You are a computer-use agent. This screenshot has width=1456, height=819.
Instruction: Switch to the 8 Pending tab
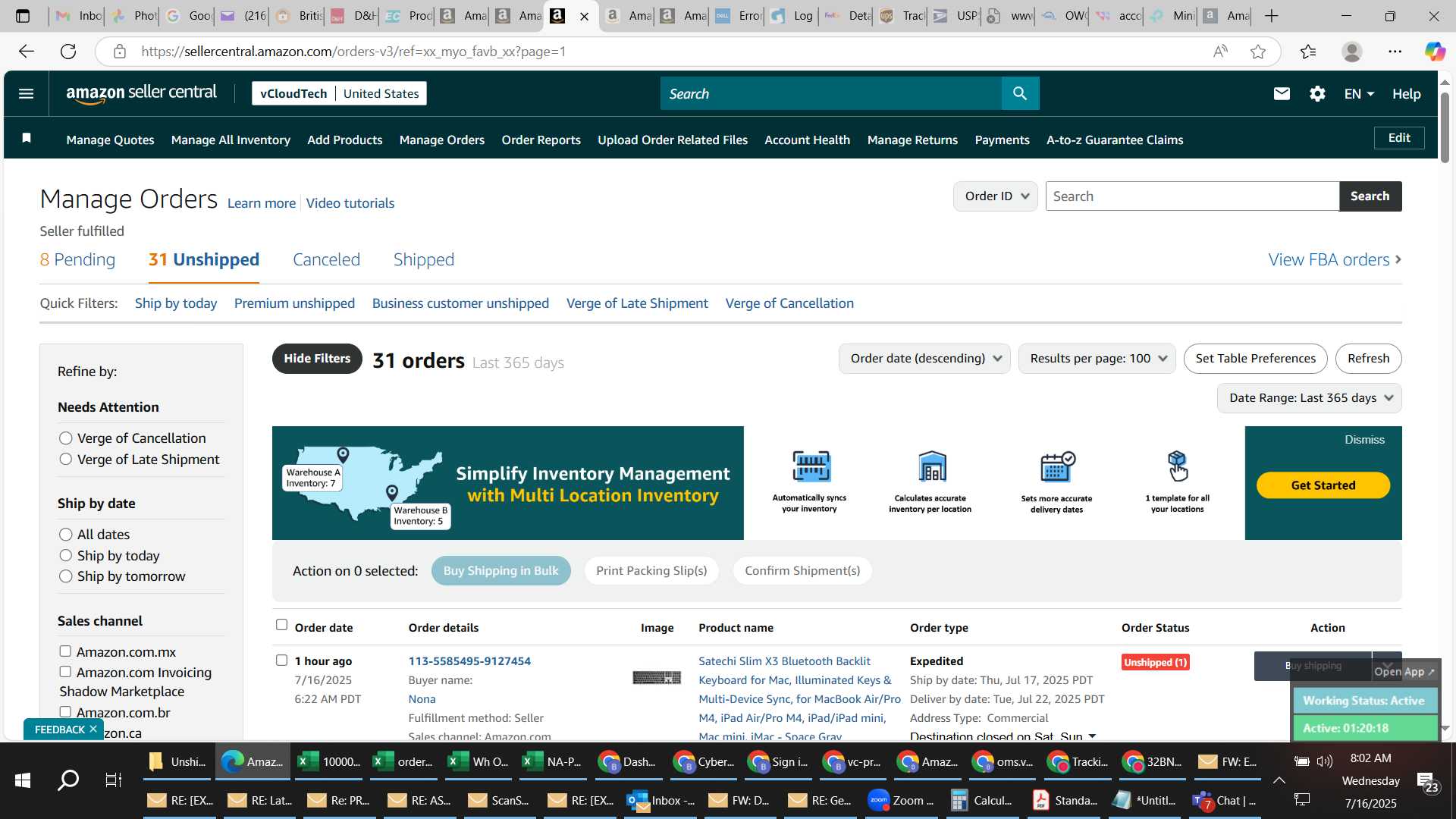click(77, 259)
